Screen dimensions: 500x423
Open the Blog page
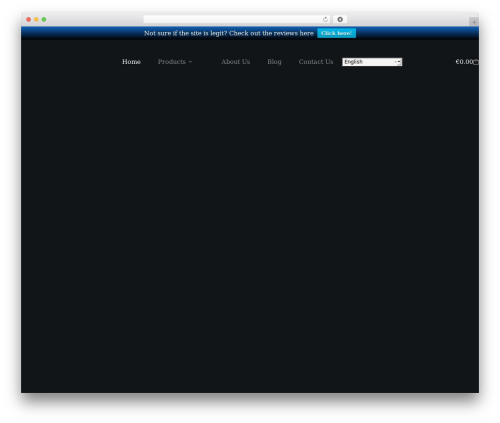coord(274,62)
